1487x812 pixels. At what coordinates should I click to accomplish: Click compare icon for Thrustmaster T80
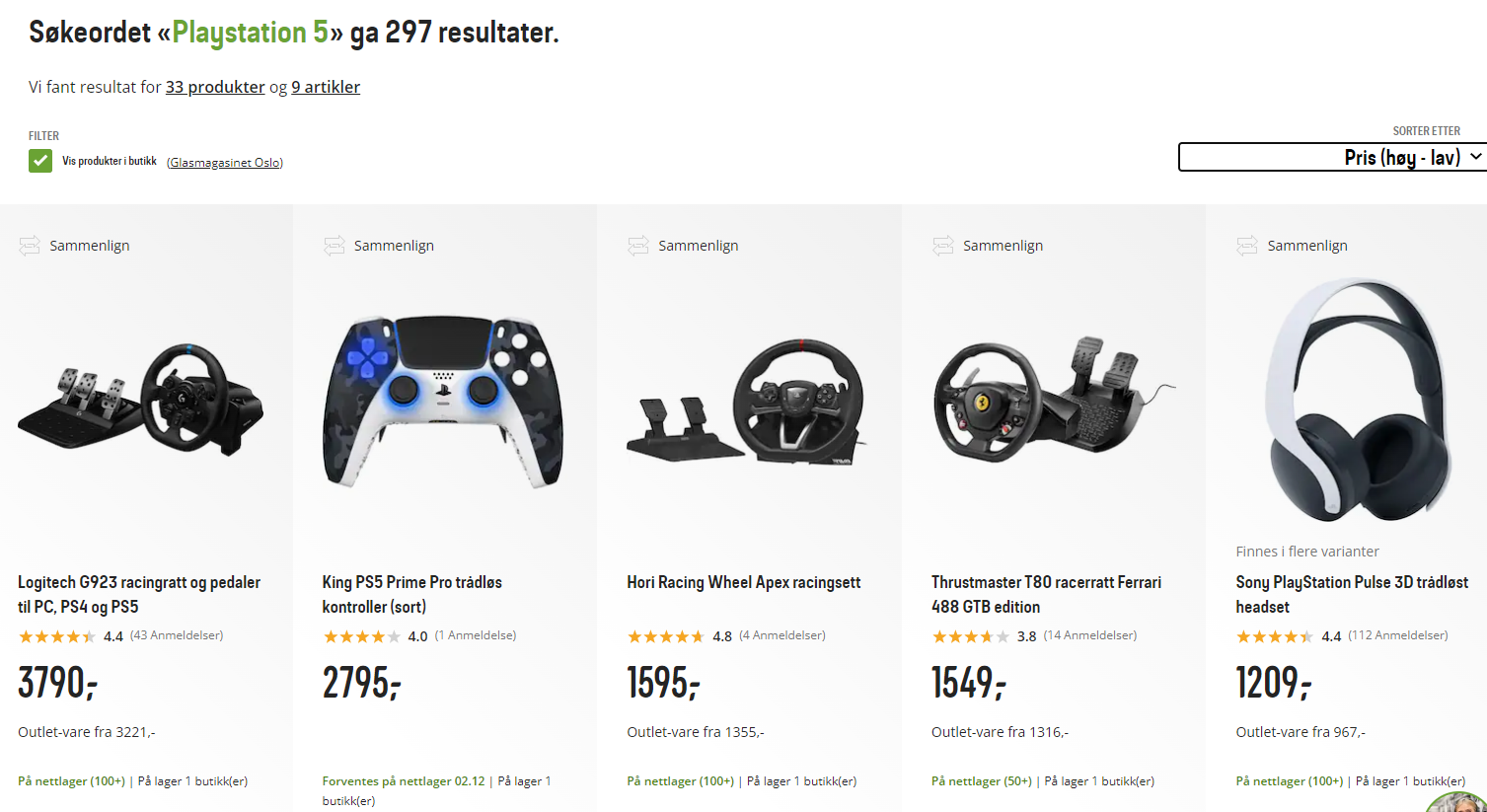(x=943, y=246)
